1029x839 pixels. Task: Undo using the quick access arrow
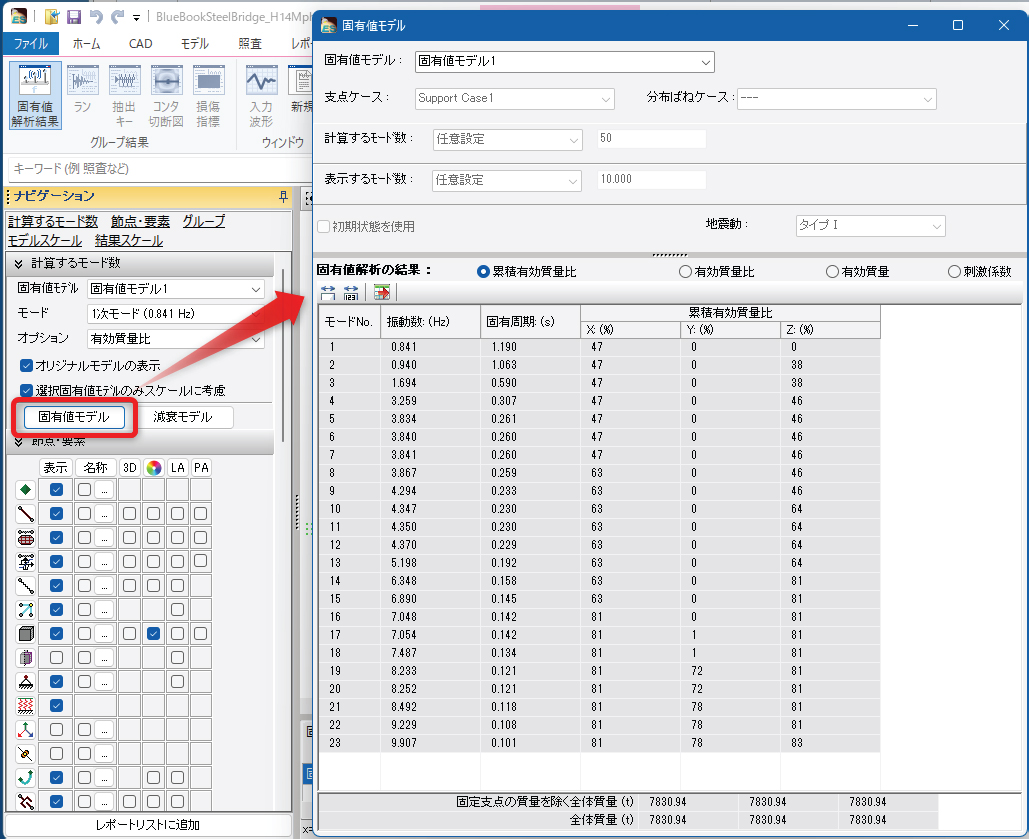[x=96, y=16]
